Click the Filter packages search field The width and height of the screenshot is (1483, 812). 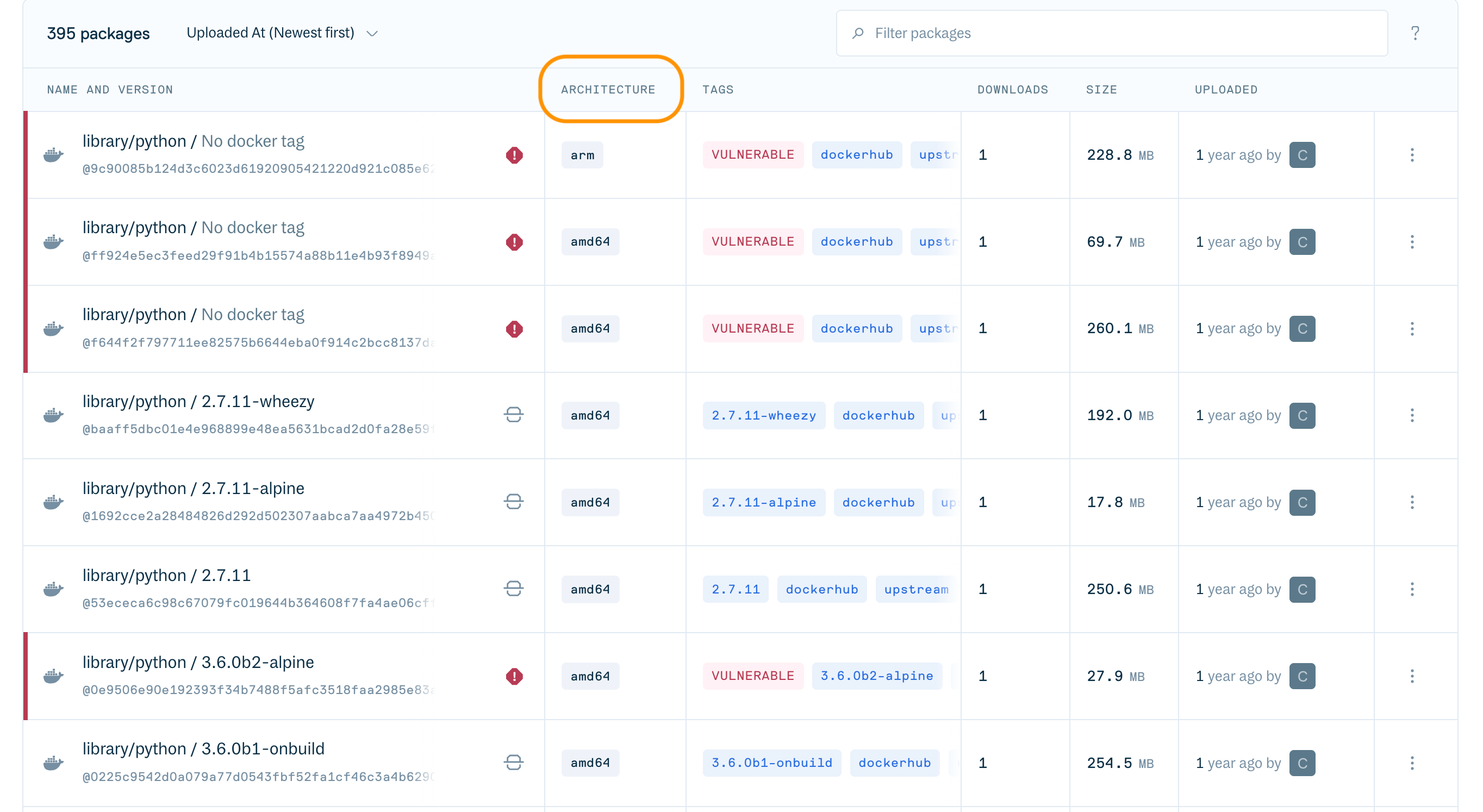(1111, 33)
